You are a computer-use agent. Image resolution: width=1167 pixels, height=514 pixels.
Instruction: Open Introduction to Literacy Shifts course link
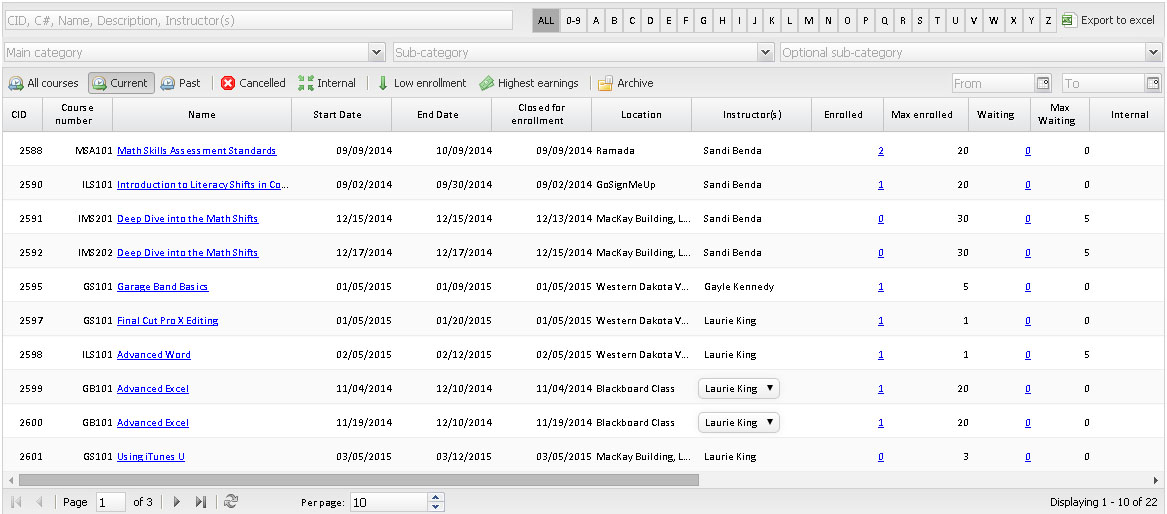[203, 184]
